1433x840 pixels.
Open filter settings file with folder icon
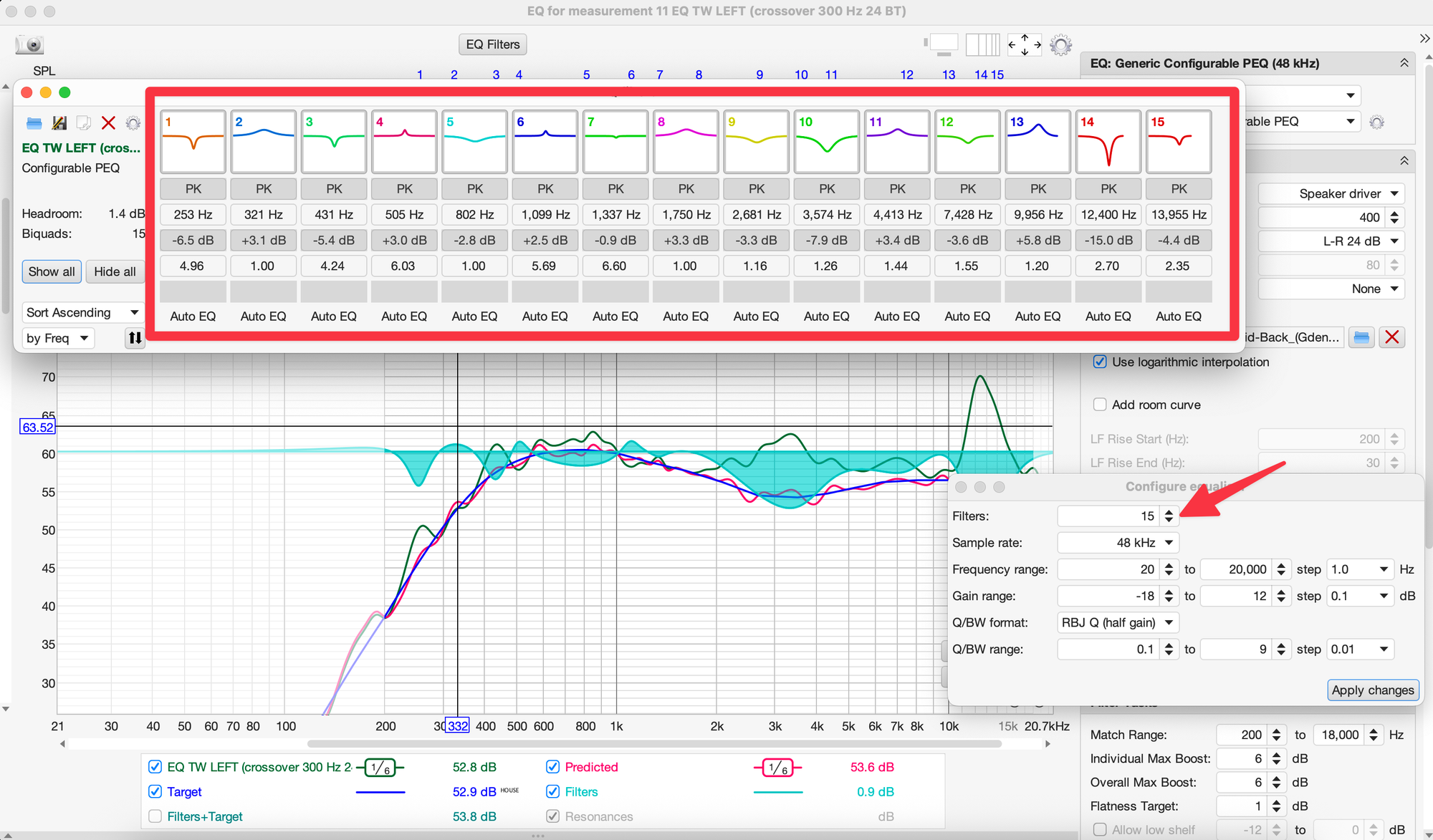pos(34,123)
